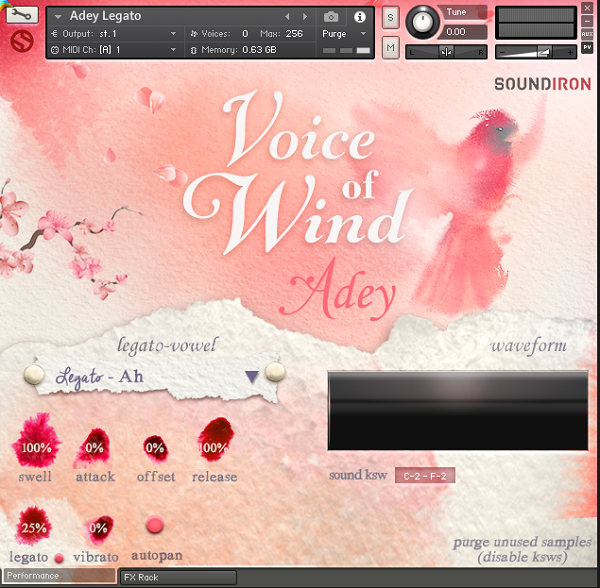
Task: Click the output routing icon
Action: (54, 34)
